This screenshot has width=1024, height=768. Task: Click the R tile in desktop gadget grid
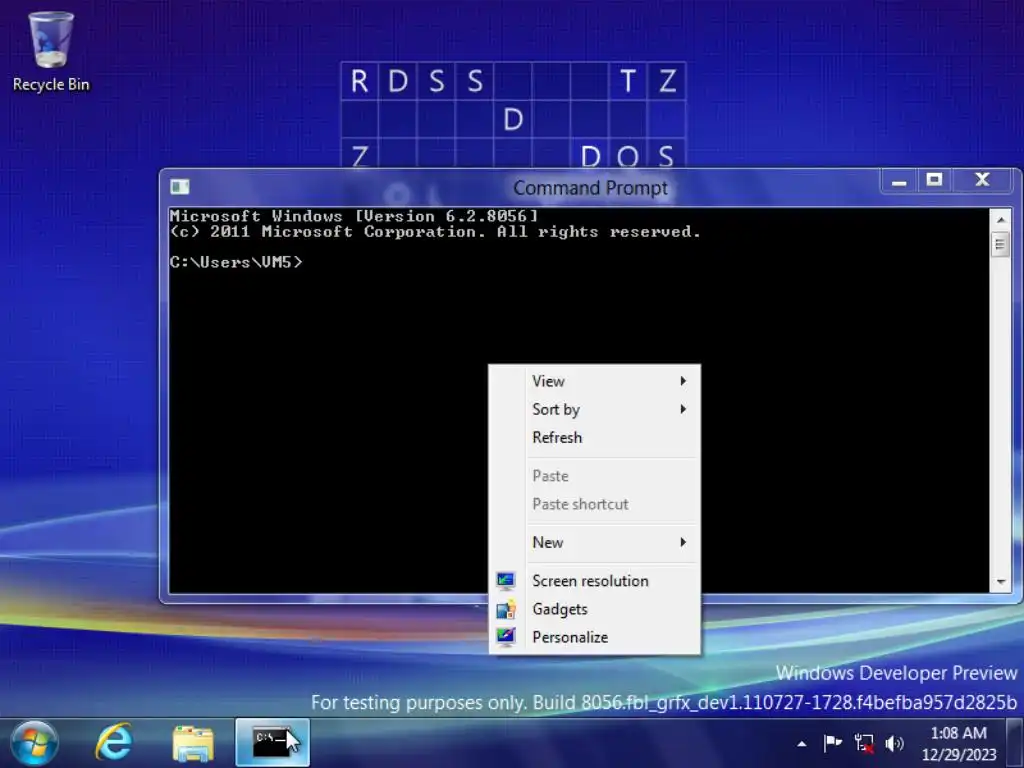coord(359,81)
